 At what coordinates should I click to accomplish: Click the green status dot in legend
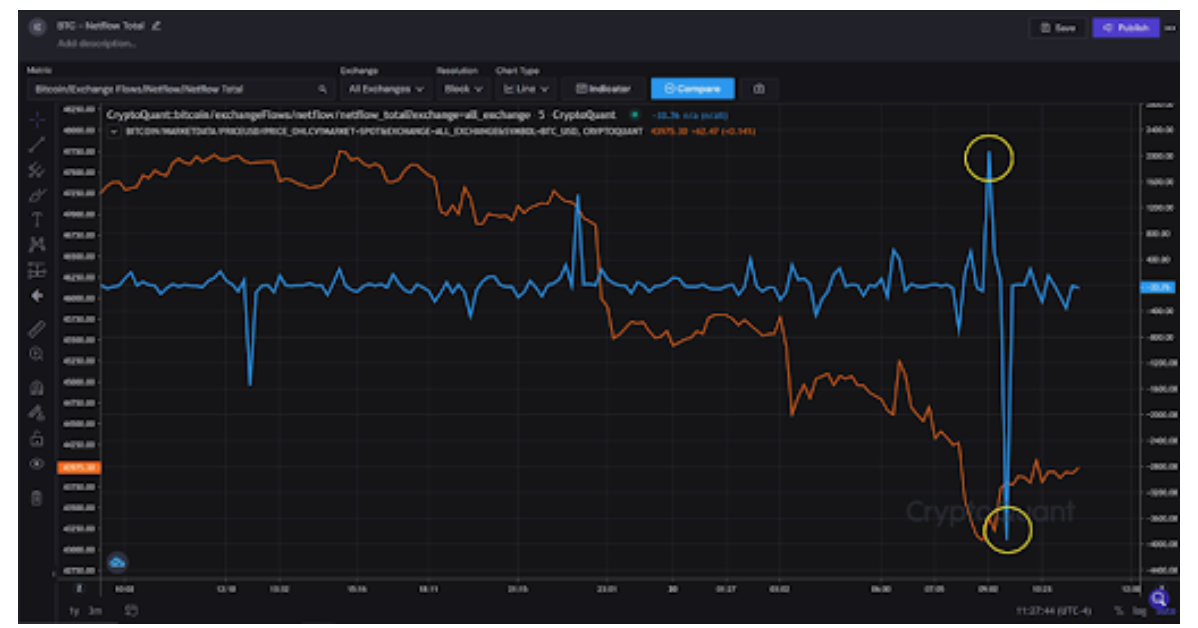point(633,115)
